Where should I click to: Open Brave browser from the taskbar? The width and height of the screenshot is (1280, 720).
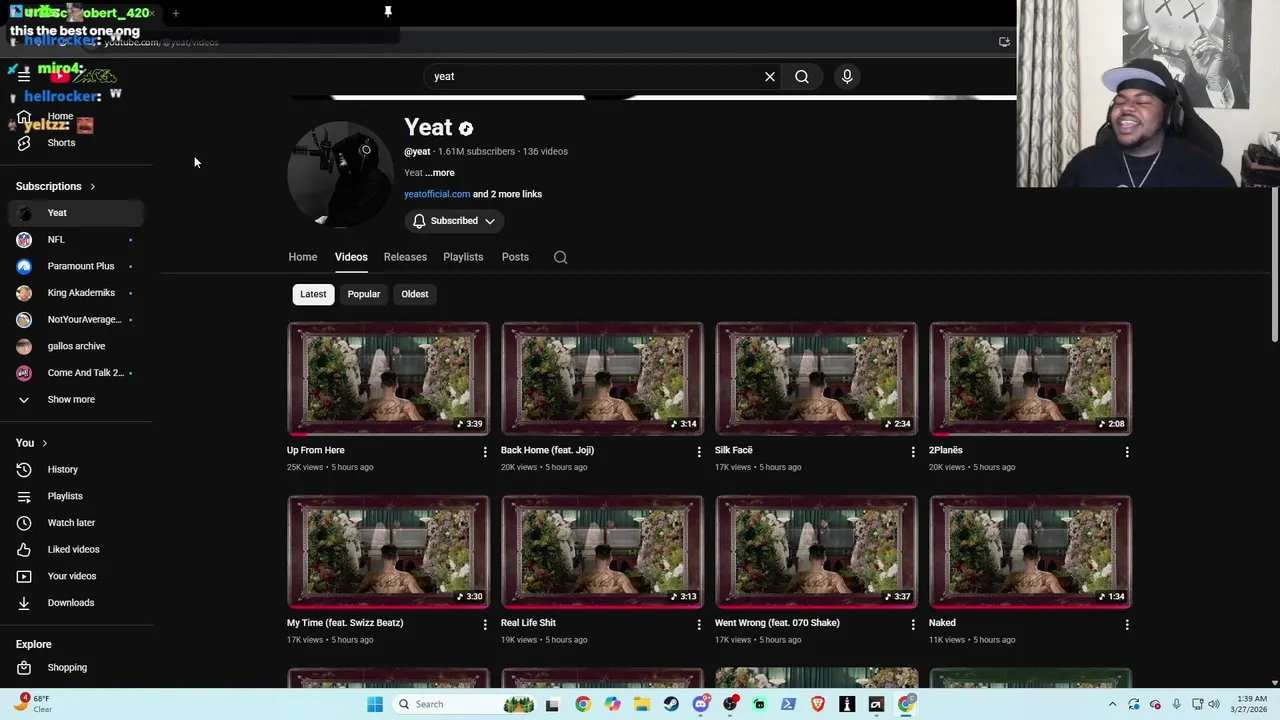tap(818, 704)
